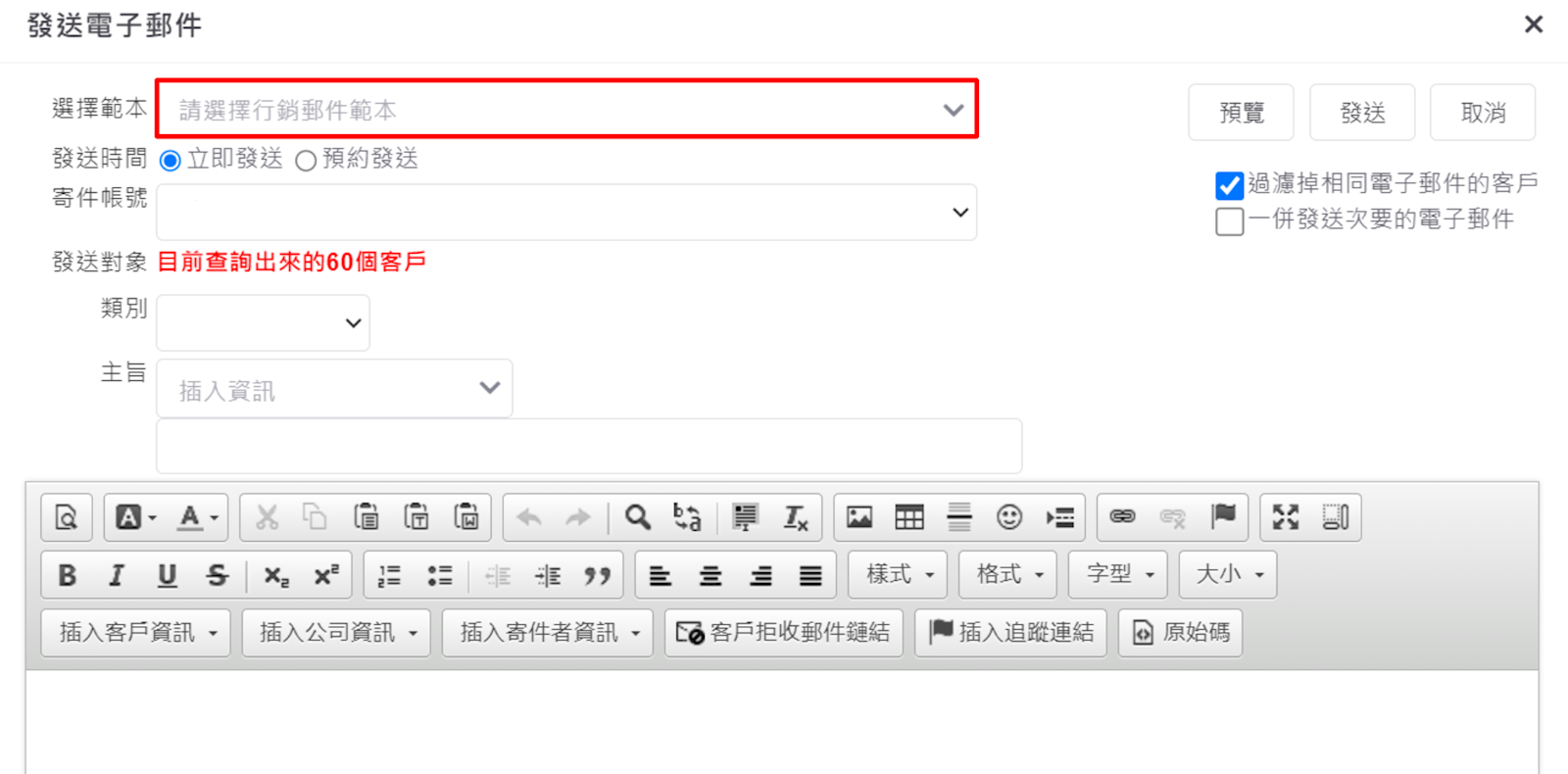Click the Cut scissors icon

click(267, 517)
